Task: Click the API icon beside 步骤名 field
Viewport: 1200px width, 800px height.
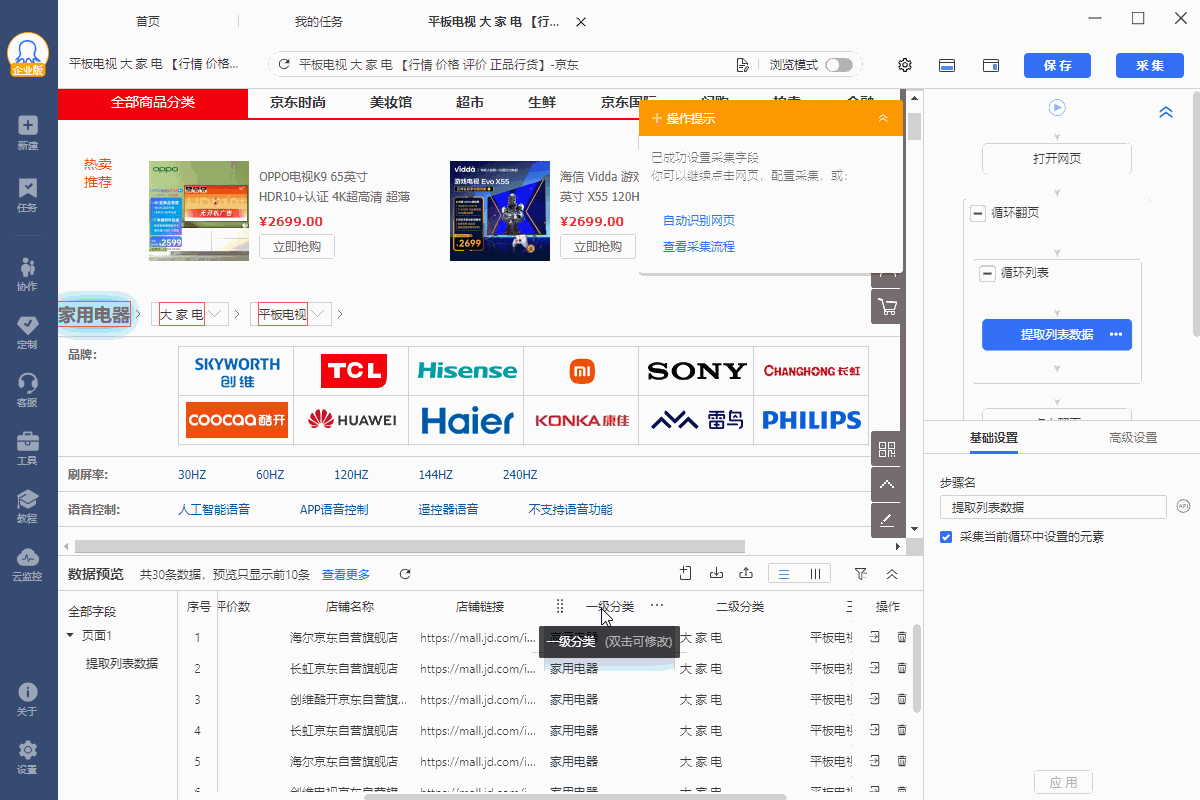Action: [x=1183, y=507]
